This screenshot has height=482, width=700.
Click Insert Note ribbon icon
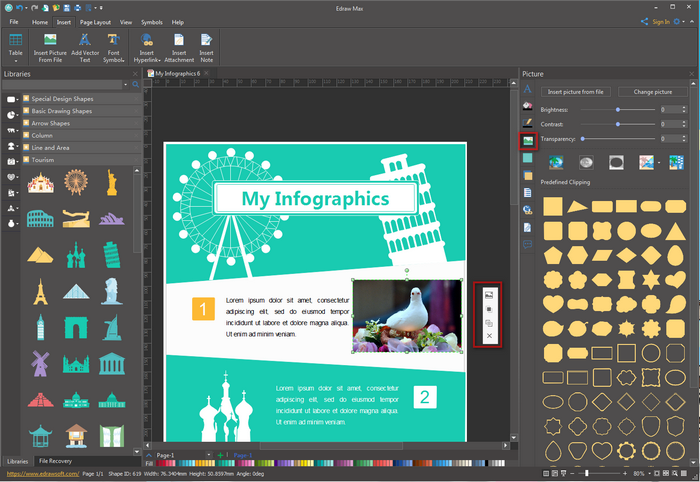pyautogui.click(x=206, y=41)
